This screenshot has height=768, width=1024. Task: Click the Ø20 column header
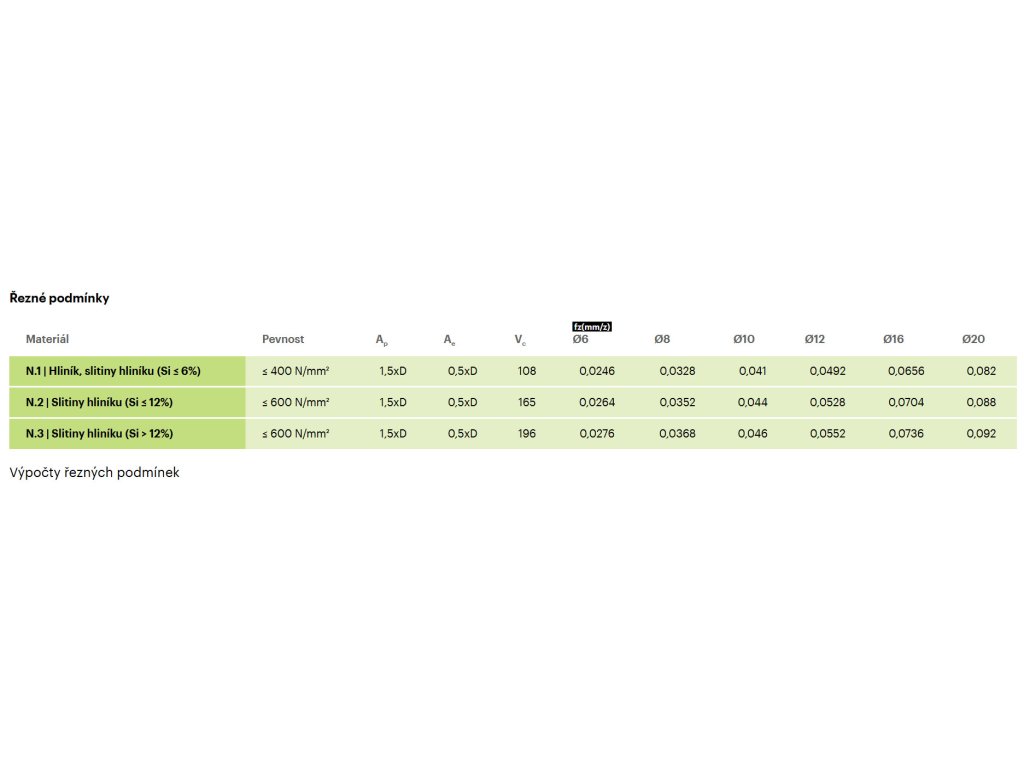point(973,340)
